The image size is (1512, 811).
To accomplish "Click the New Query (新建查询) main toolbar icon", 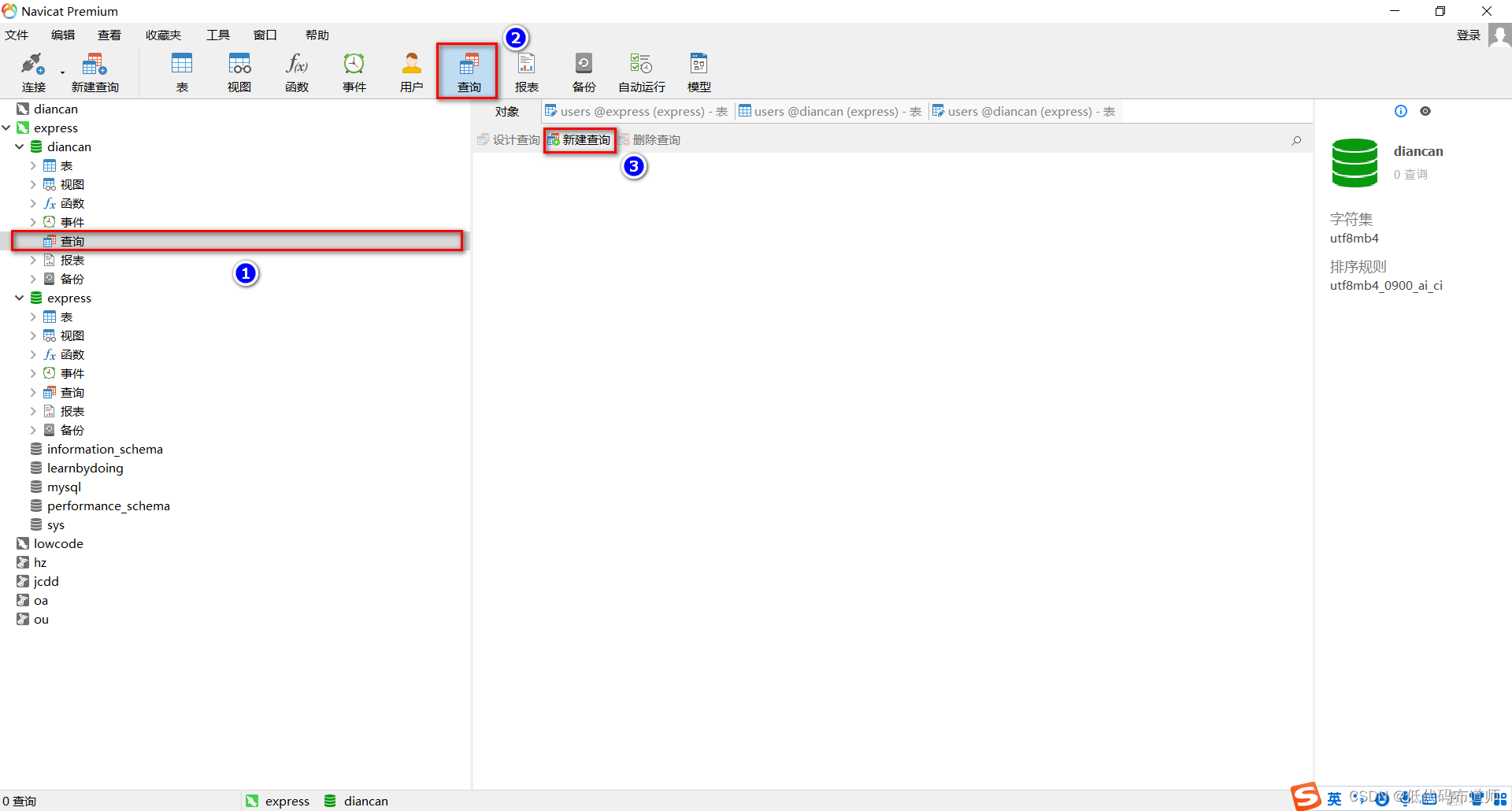I will point(94,72).
